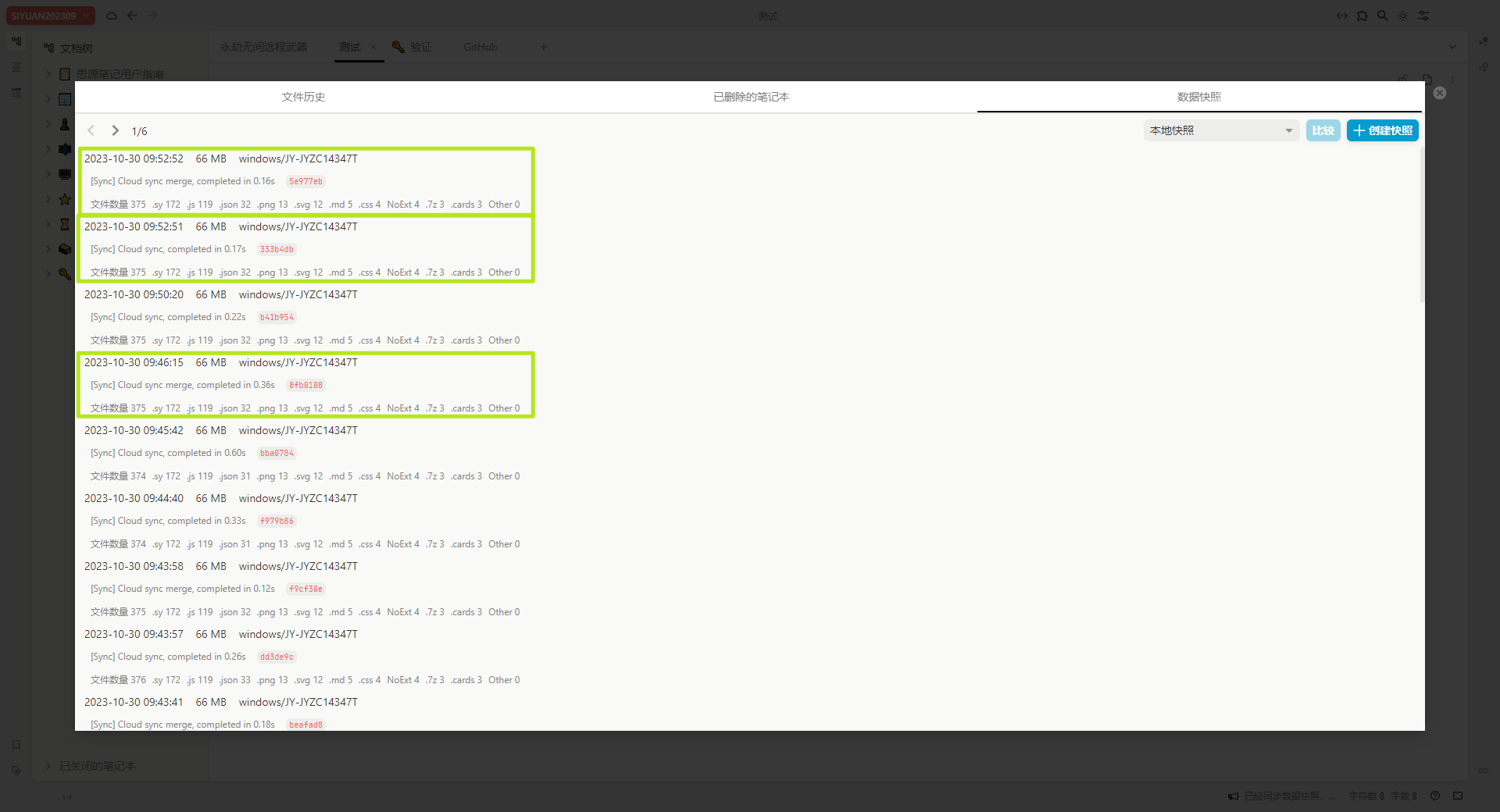Click the 比较 compare button
Image resolution: width=1500 pixels, height=812 pixels.
pyautogui.click(x=1323, y=130)
